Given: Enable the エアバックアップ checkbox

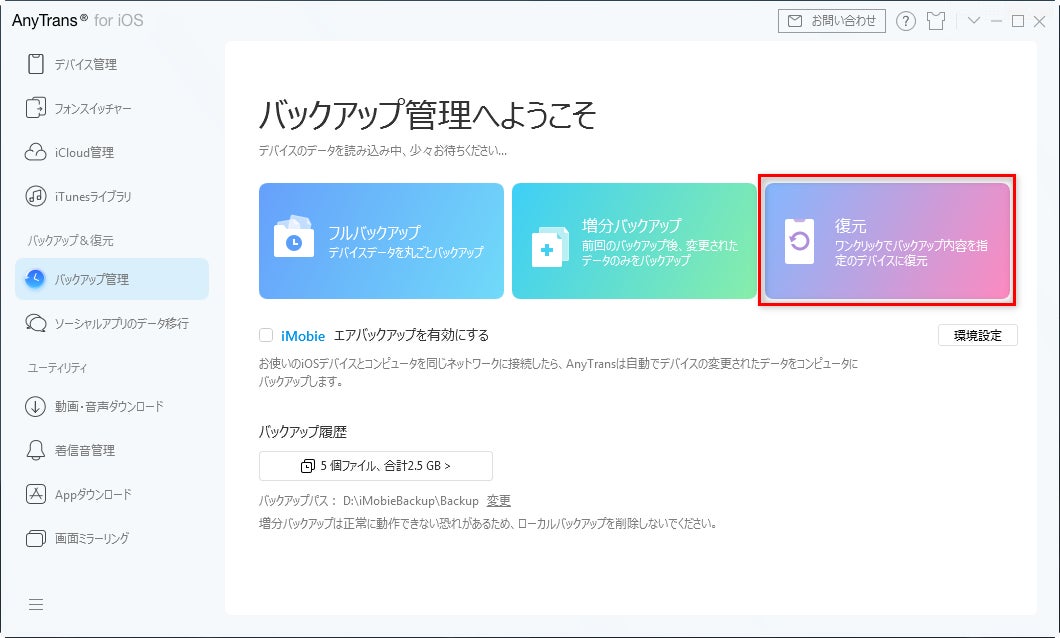Looking at the screenshot, I should pos(266,335).
